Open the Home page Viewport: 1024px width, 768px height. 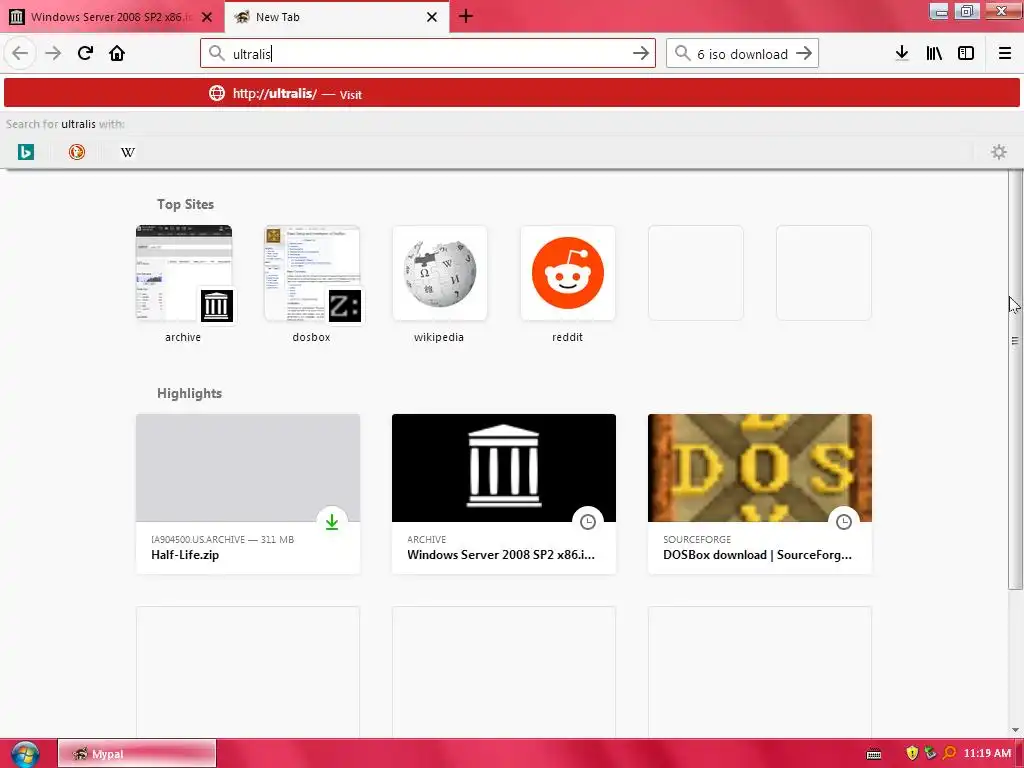[117, 53]
